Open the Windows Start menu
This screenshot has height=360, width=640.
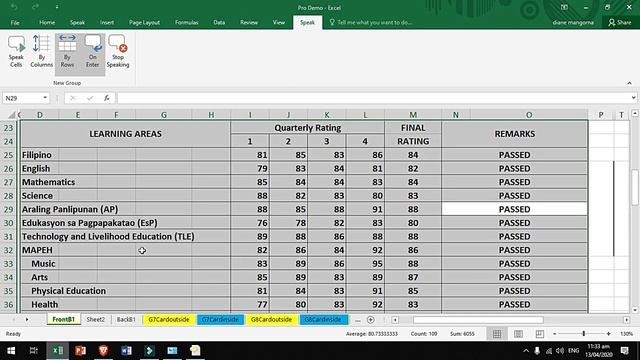(11, 351)
